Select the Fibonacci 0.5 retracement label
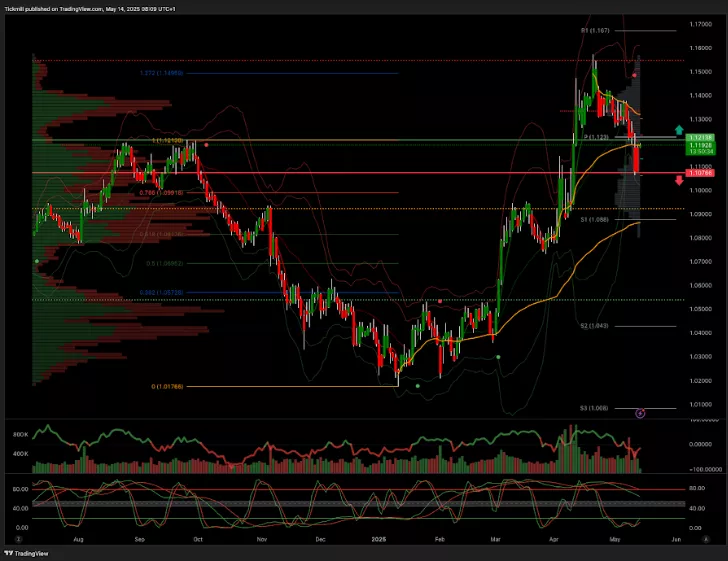The width and height of the screenshot is (728, 561). pyautogui.click(x=167, y=264)
